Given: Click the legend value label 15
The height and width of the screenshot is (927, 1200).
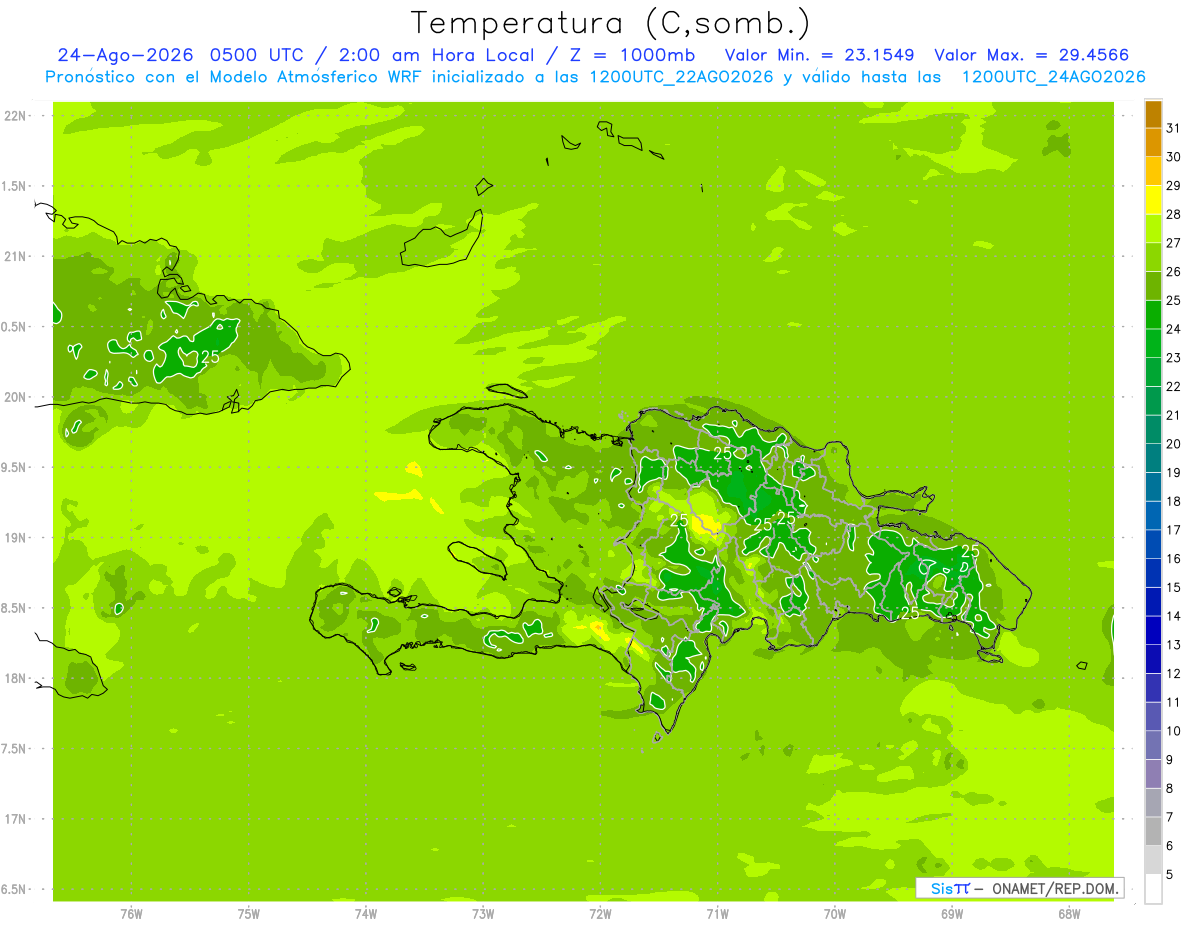Looking at the screenshot, I should [1173, 588].
